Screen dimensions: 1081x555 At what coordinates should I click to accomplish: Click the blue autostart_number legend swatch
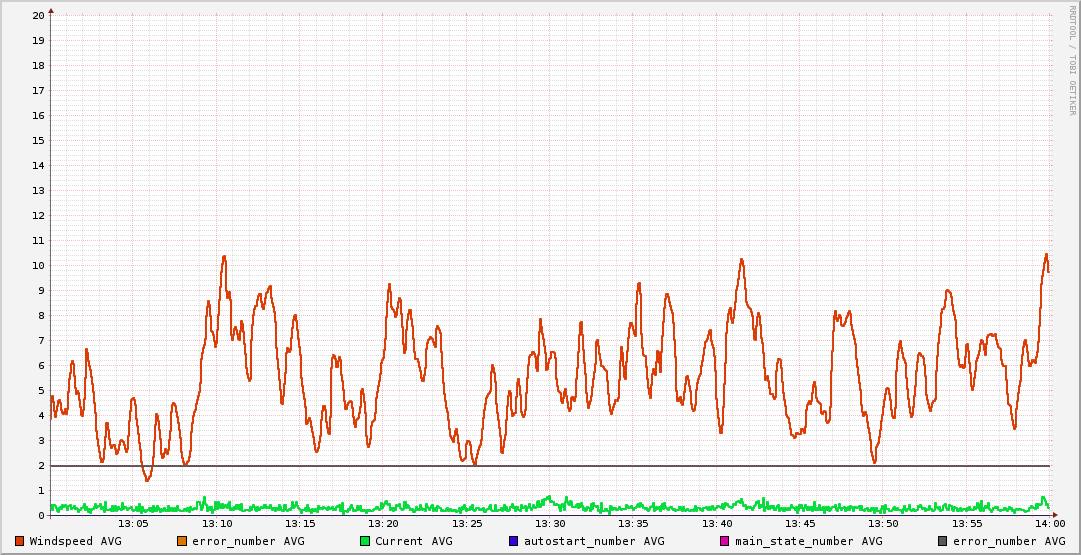(514, 541)
